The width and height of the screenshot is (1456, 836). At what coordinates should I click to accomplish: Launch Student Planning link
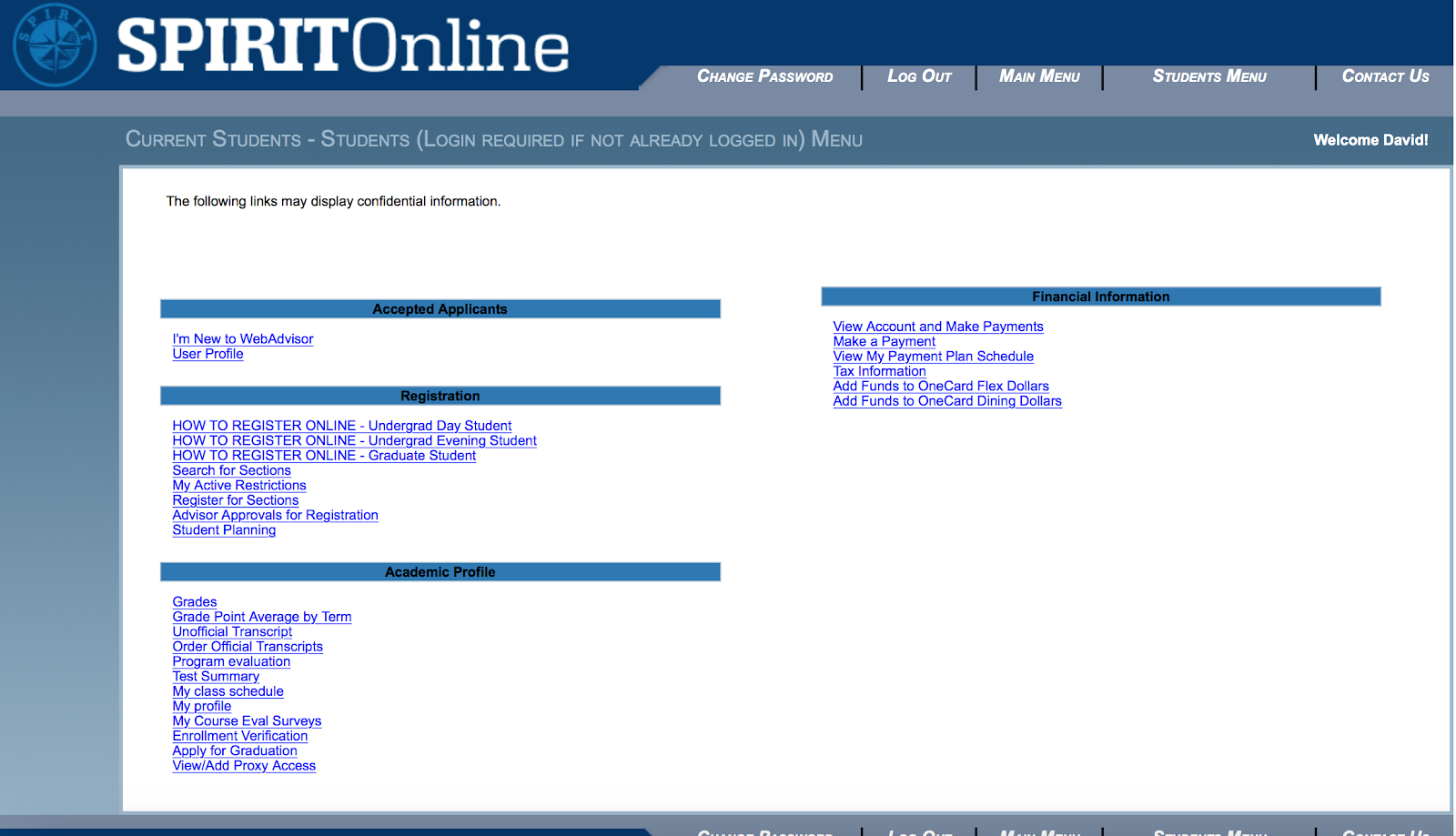[224, 530]
